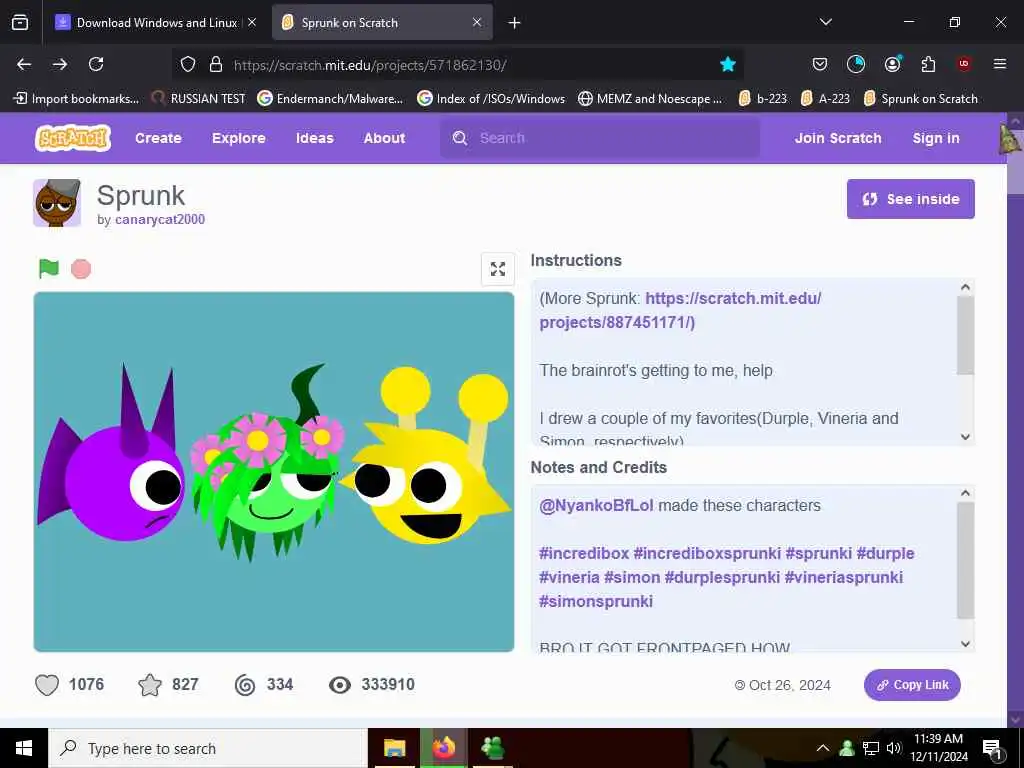Open the Import bookmarks bookmark
Image resolution: width=1024 pixels, height=768 pixels.
[76, 99]
